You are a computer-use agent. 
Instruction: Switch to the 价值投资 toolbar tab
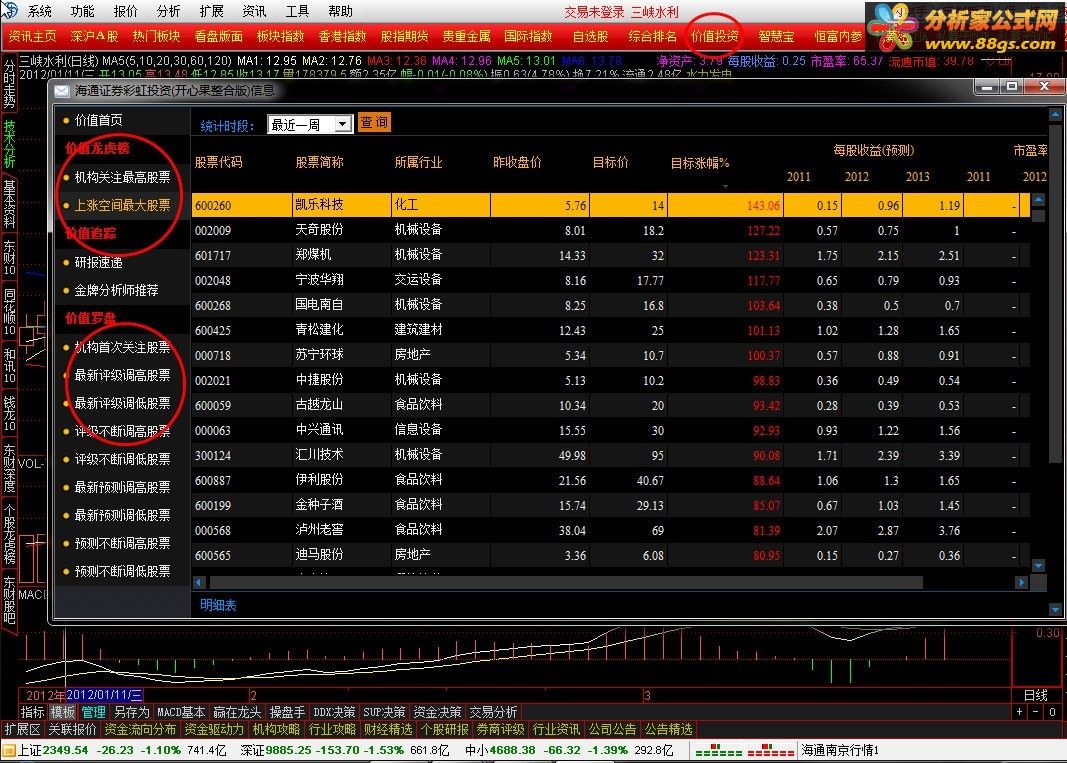tap(715, 36)
